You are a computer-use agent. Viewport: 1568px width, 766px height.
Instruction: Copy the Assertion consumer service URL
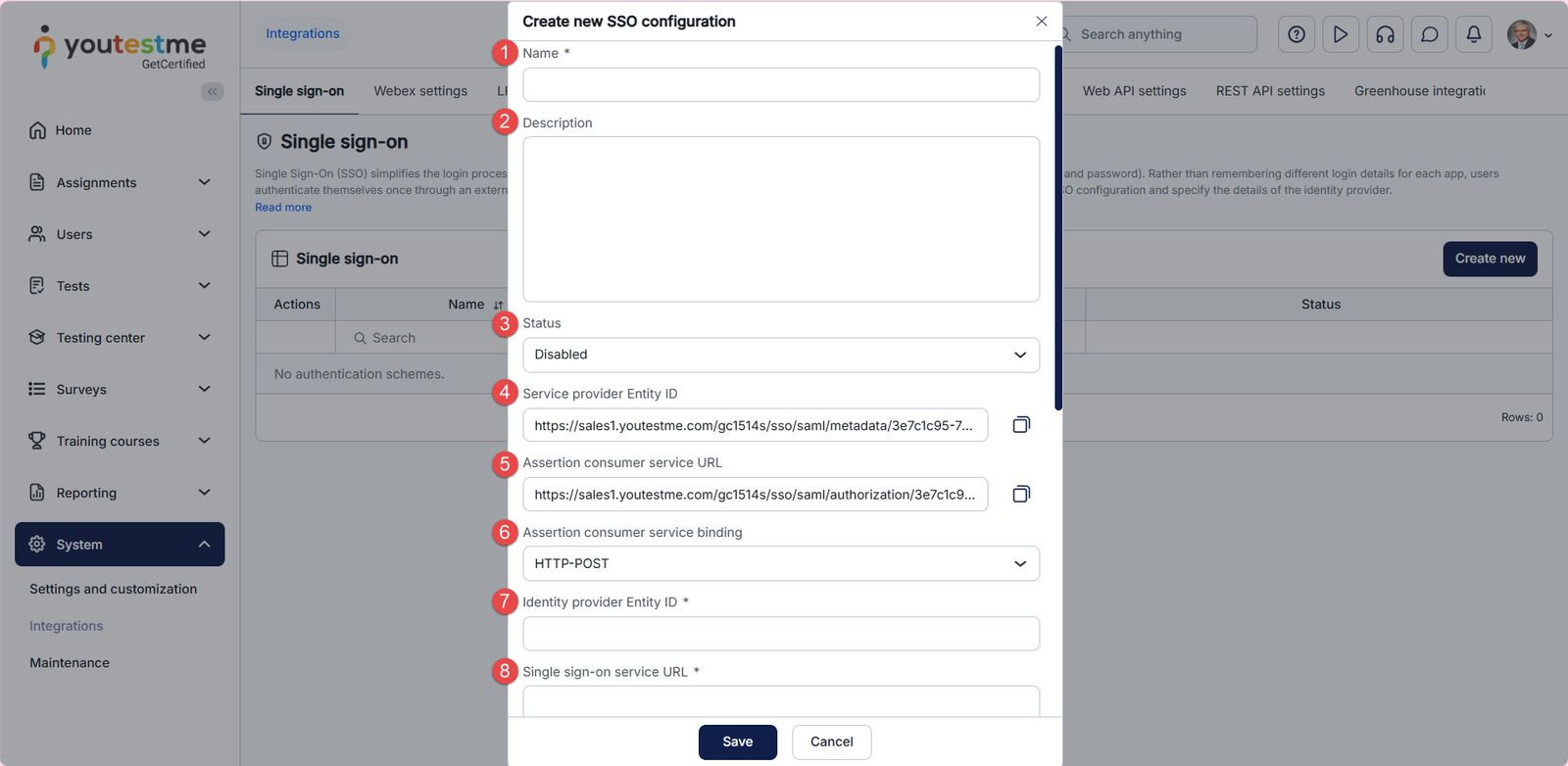point(1021,495)
